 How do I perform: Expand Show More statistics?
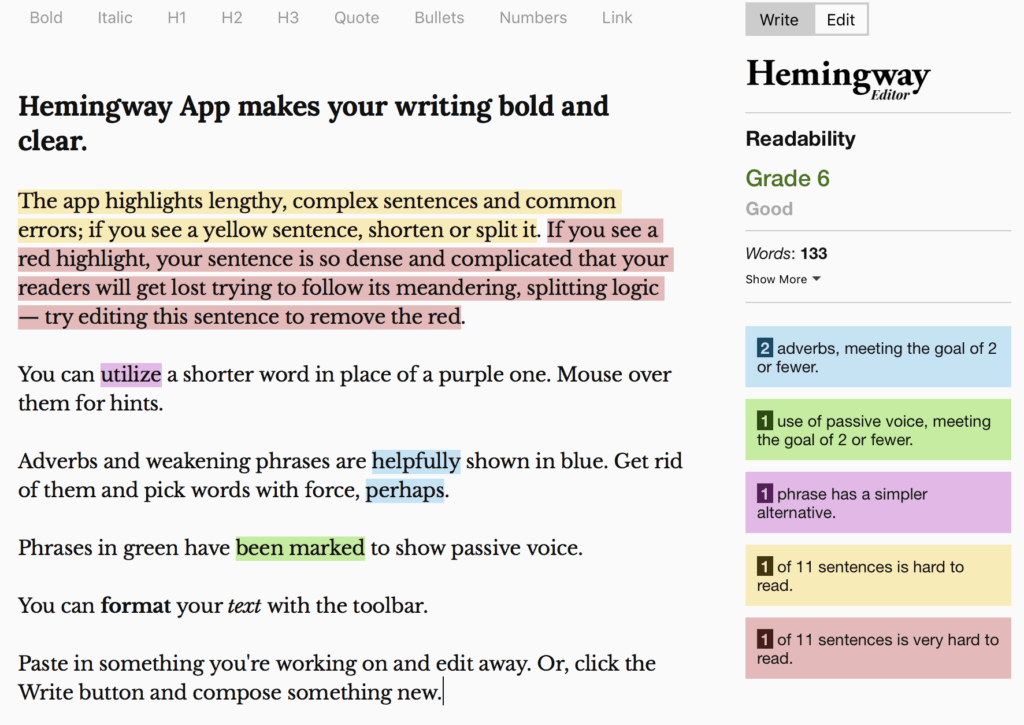click(783, 280)
